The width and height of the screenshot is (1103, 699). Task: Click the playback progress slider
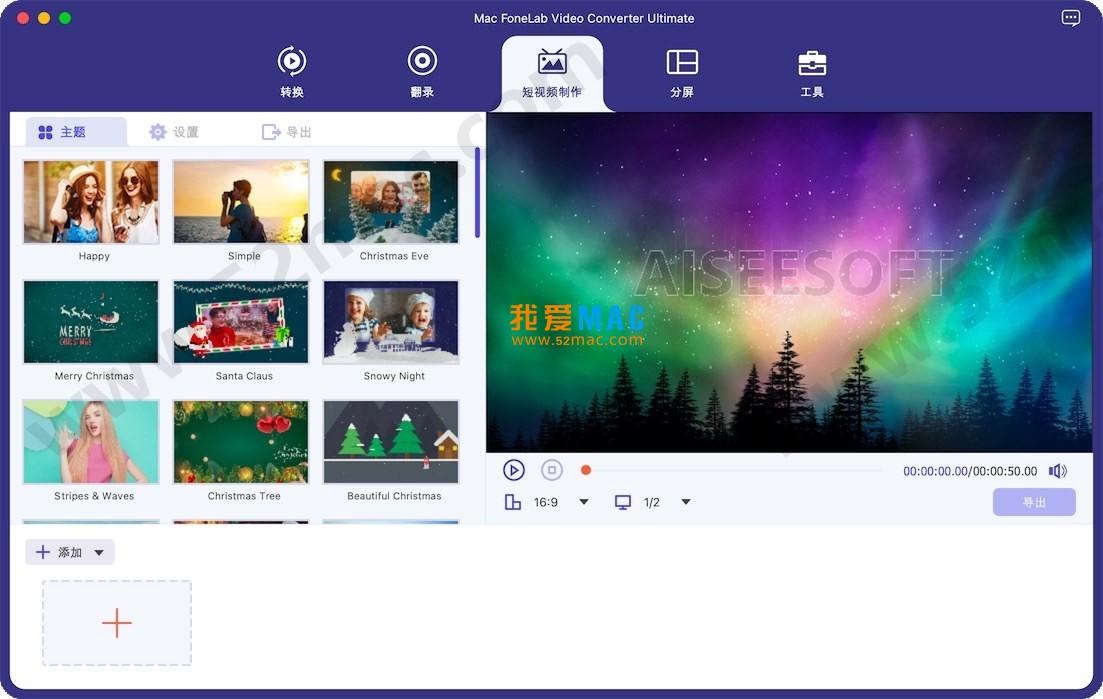point(732,470)
